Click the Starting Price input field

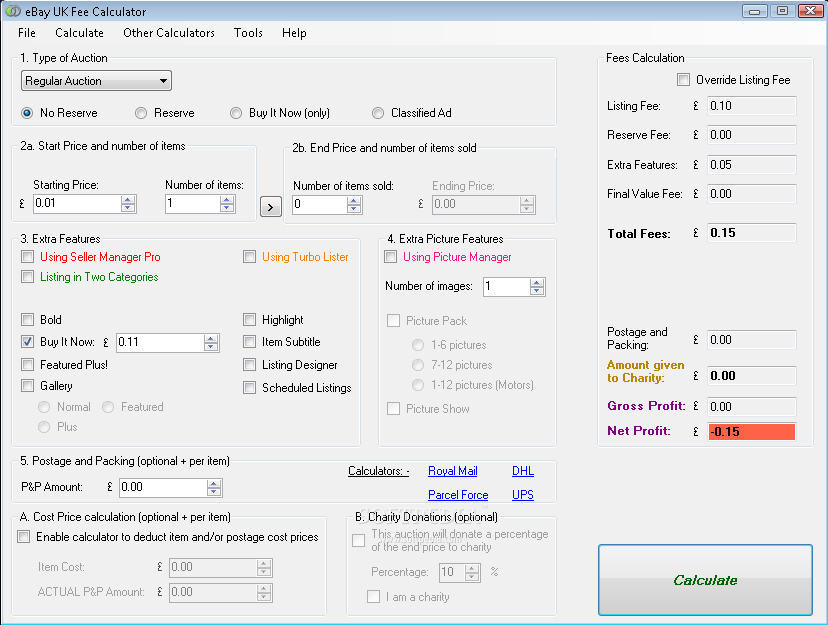click(x=77, y=204)
